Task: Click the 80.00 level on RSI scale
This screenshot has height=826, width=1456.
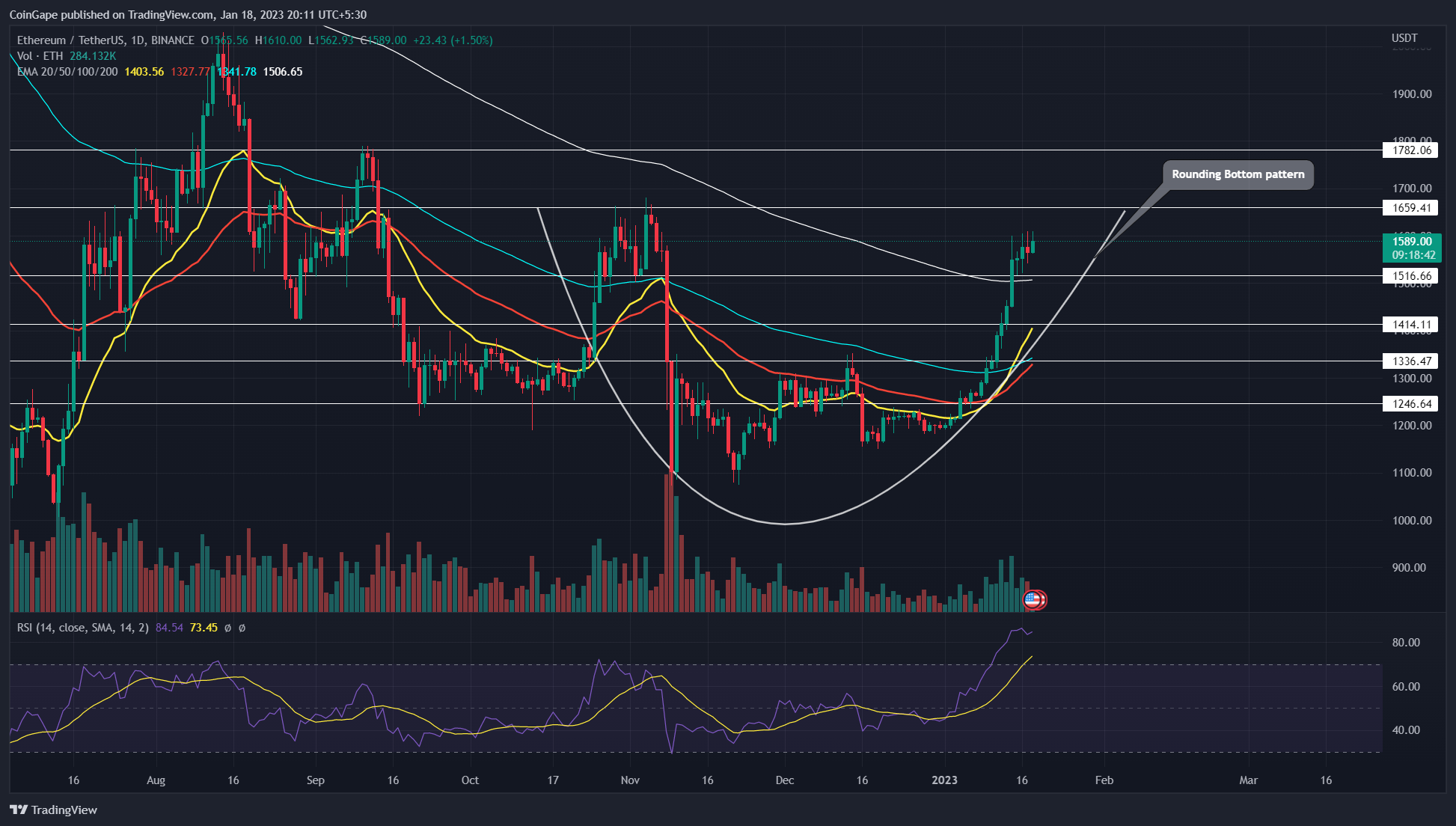Action: tap(1406, 643)
